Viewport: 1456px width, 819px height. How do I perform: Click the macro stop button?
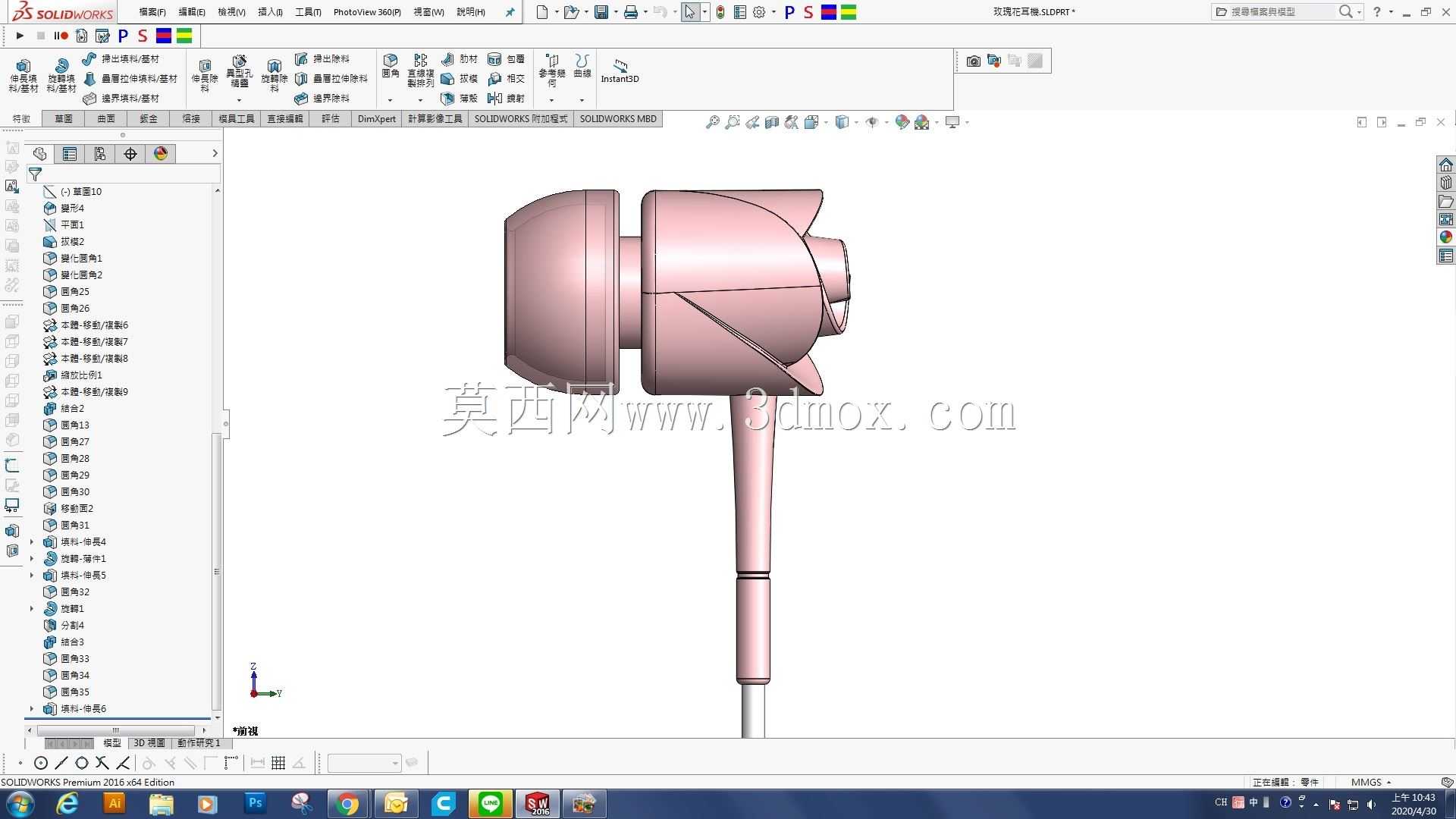(41, 36)
